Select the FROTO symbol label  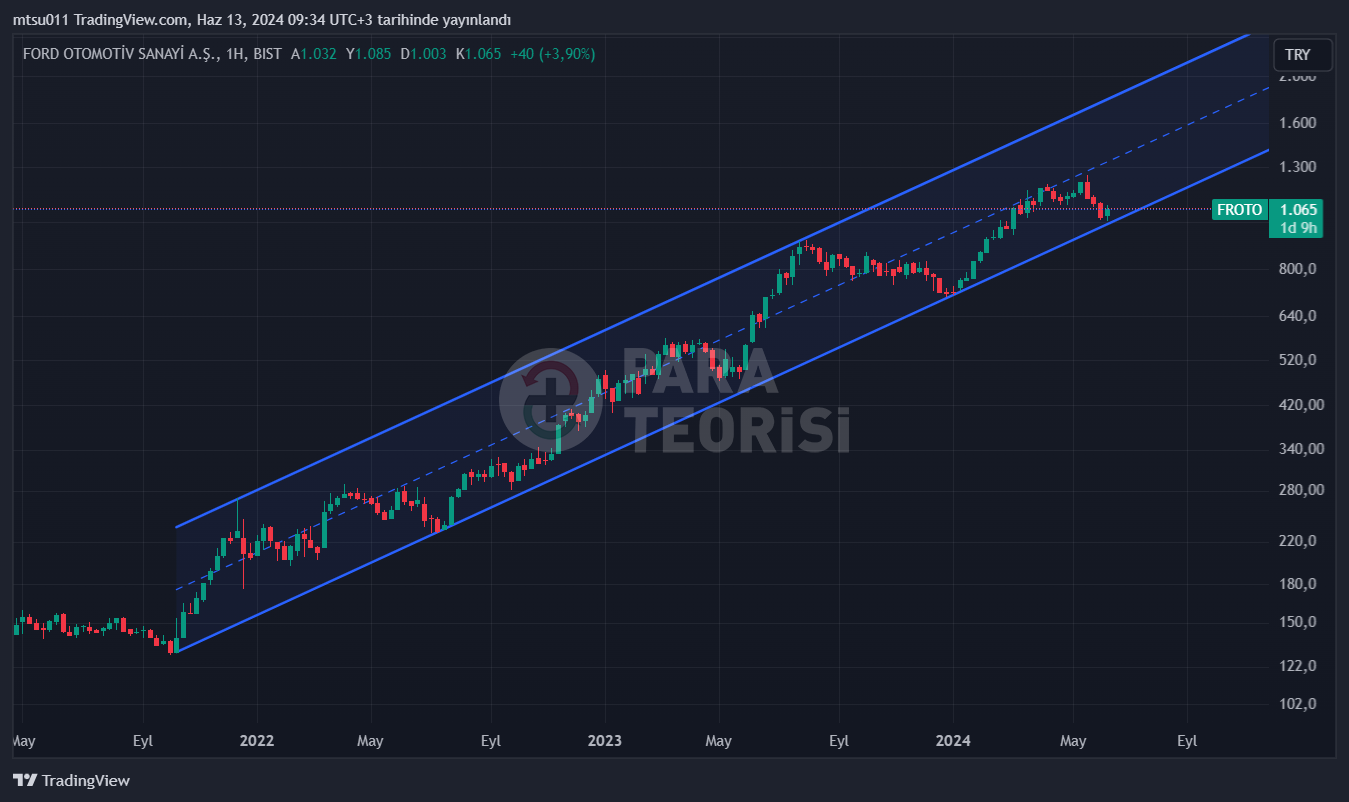click(1239, 210)
